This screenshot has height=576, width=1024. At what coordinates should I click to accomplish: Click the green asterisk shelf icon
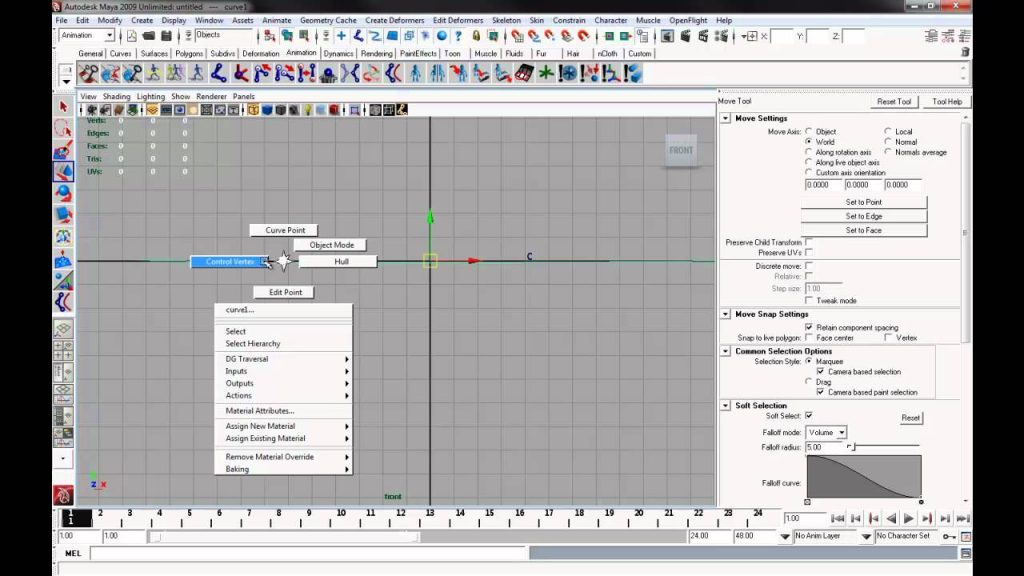[546, 74]
